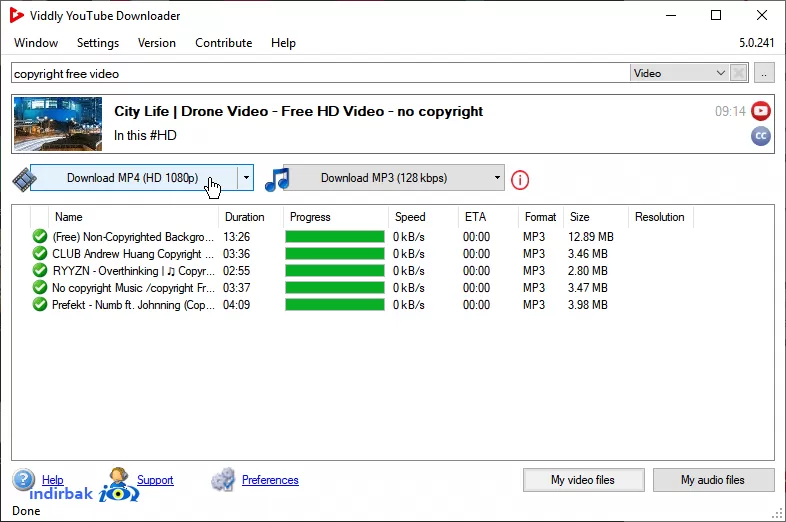The height and width of the screenshot is (522, 786).
Task: Click the browse button with two dots
Action: pos(764,73)
